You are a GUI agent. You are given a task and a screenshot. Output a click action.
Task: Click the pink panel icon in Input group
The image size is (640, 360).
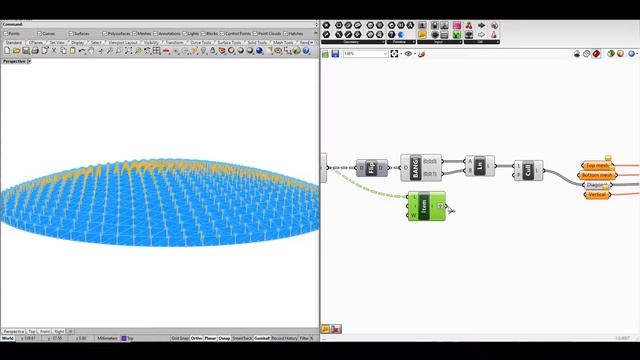[x=457, y=26]
